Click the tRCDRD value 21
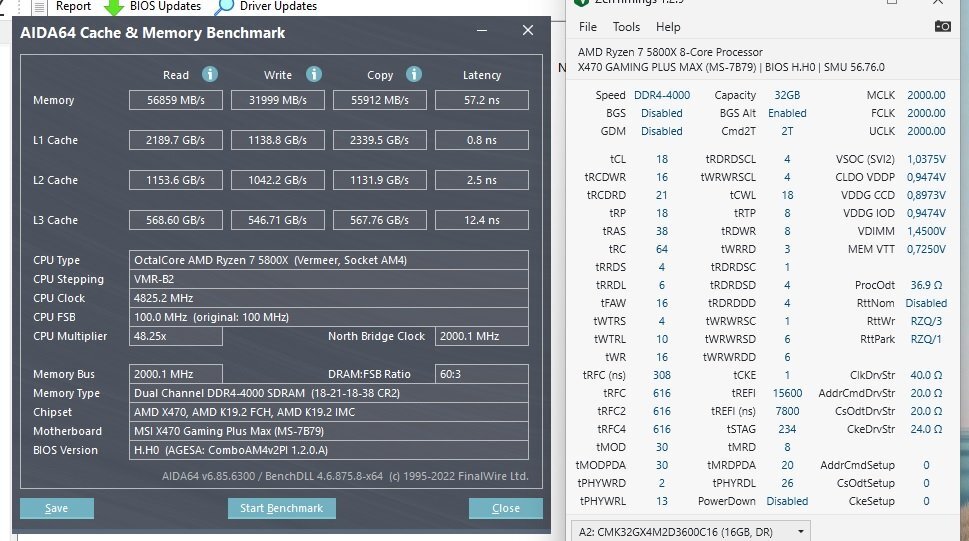Screen dimensions: 969x541 662,195
